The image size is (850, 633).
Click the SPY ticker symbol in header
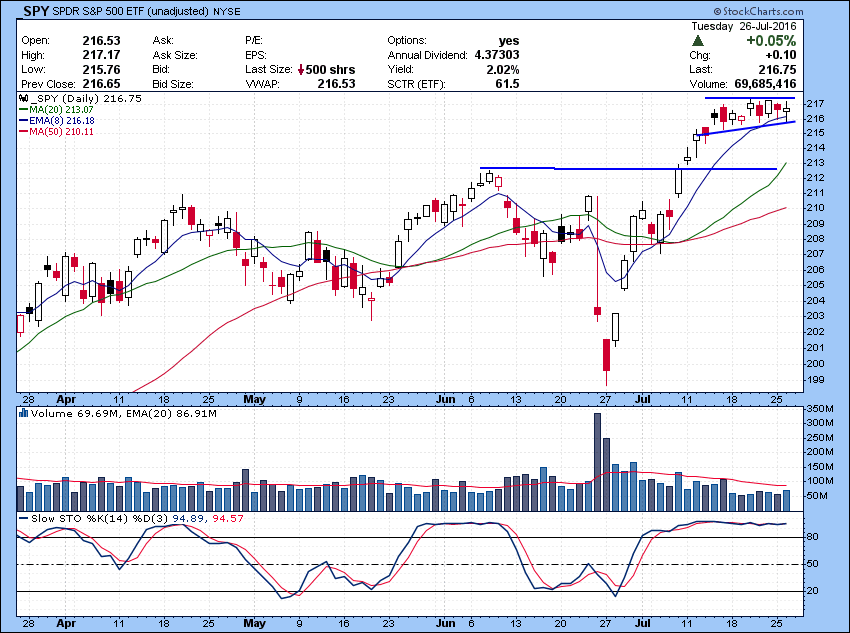click(36, 10)
